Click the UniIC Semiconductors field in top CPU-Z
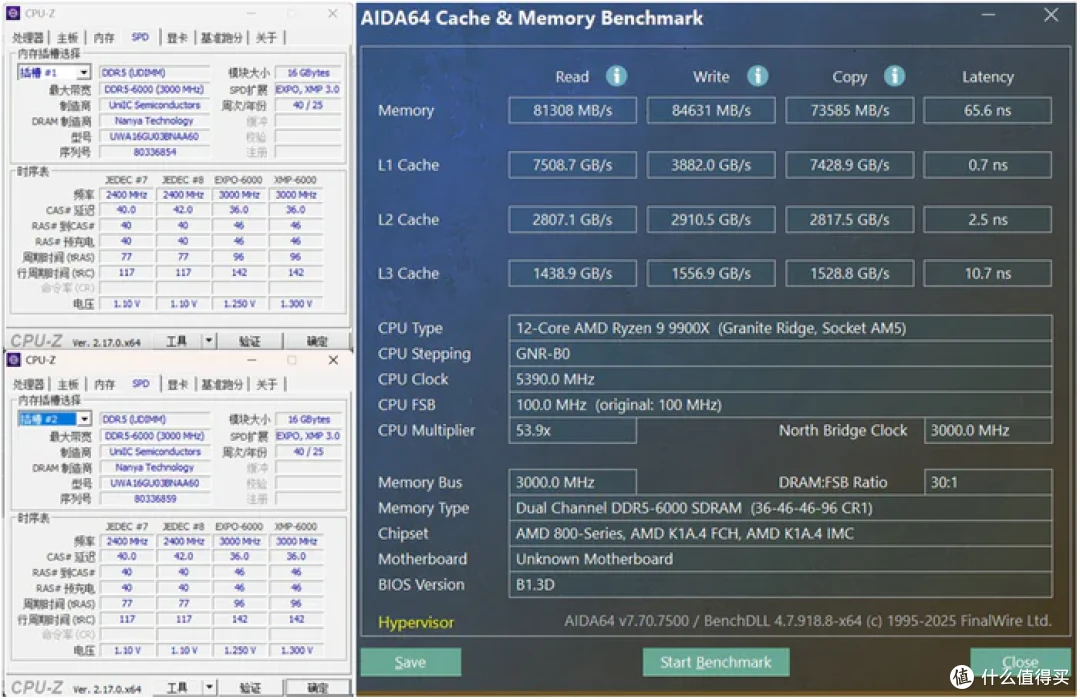Image resolution: width=1080 pixels, height=700 pixels. [x=155, y=105]
